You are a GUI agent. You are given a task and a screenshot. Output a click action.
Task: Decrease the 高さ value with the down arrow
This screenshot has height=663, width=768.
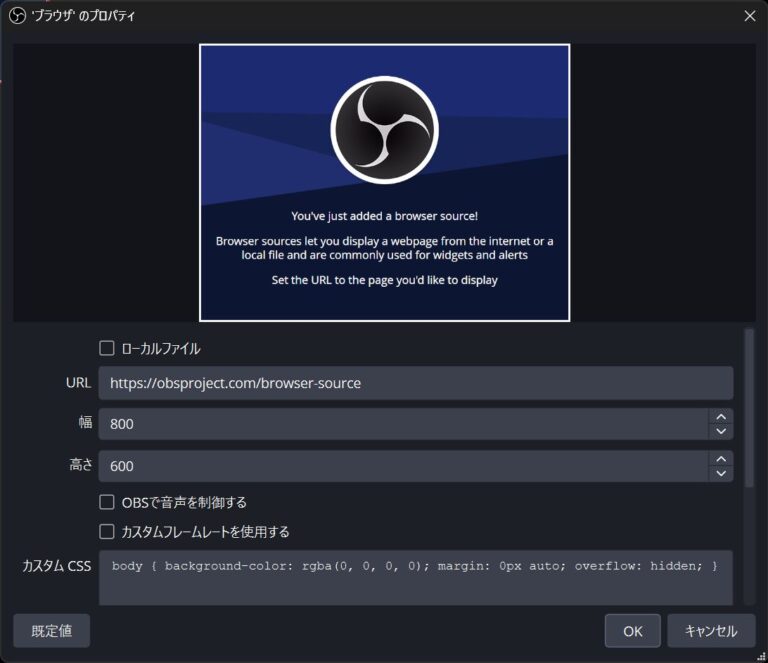(x=720, y=473)
